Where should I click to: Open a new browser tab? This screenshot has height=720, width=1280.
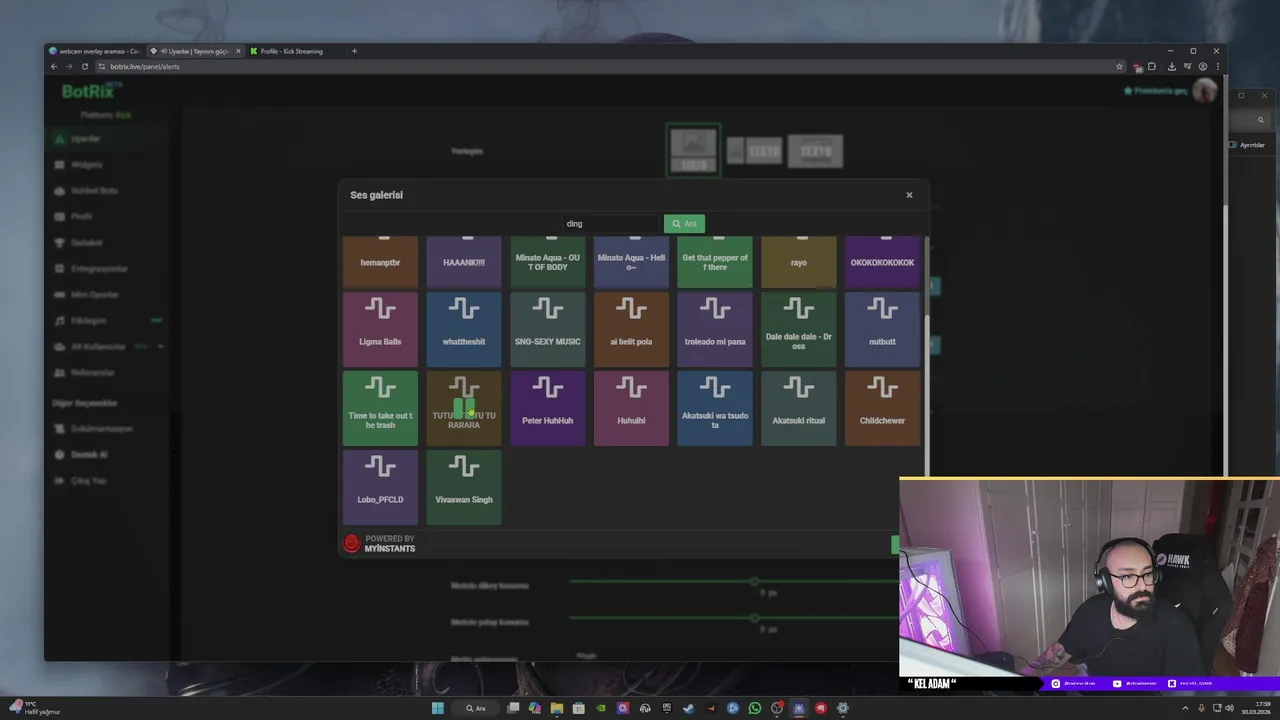coord(354,51)
